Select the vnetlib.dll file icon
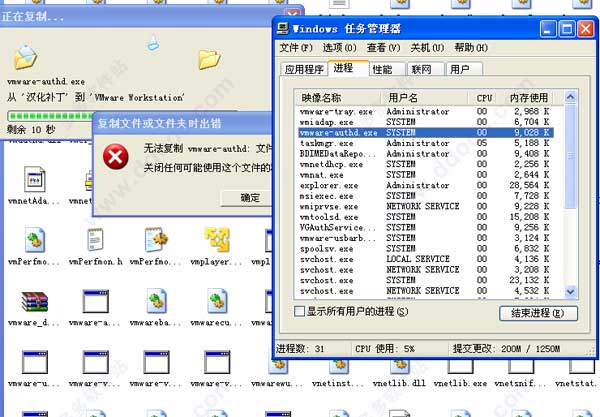Image resolution: width=600 pixels, height=417 pixels. (x=400, y=366)
